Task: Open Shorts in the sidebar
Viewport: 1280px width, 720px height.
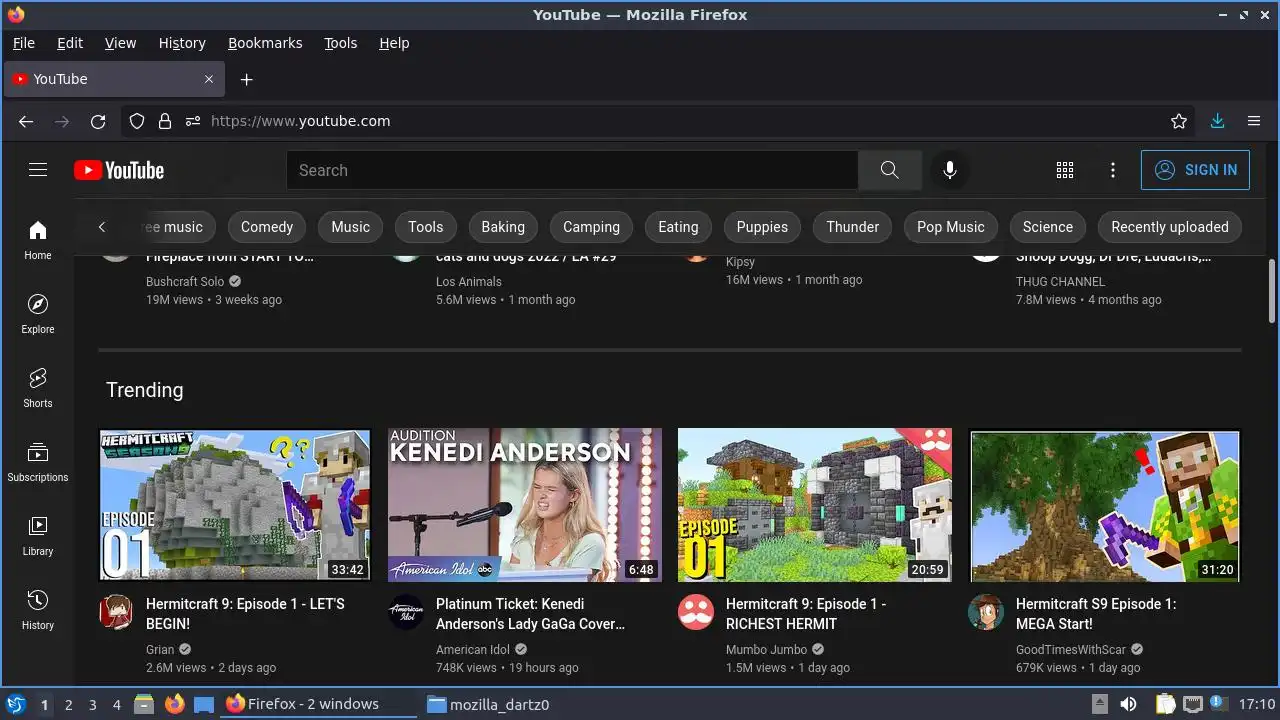Action: tap(38, 388)
